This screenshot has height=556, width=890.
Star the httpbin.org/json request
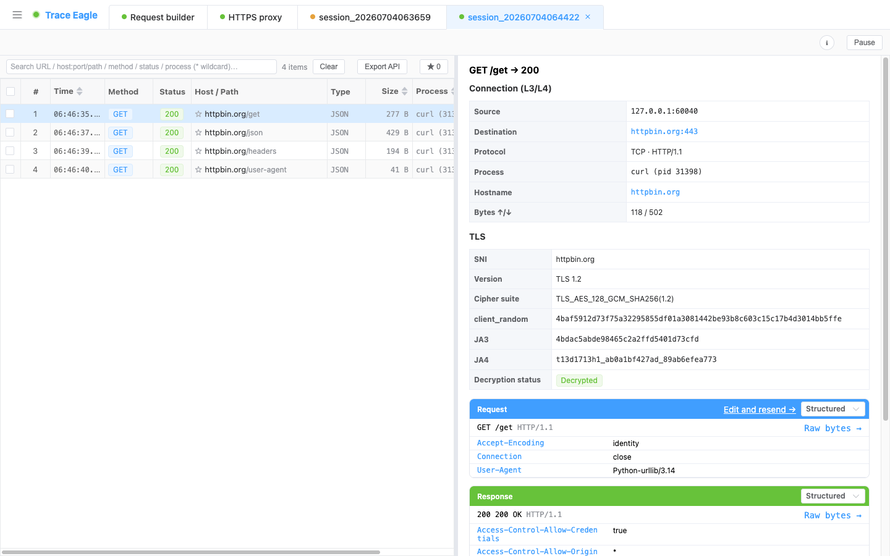click(x=198, y=133)
